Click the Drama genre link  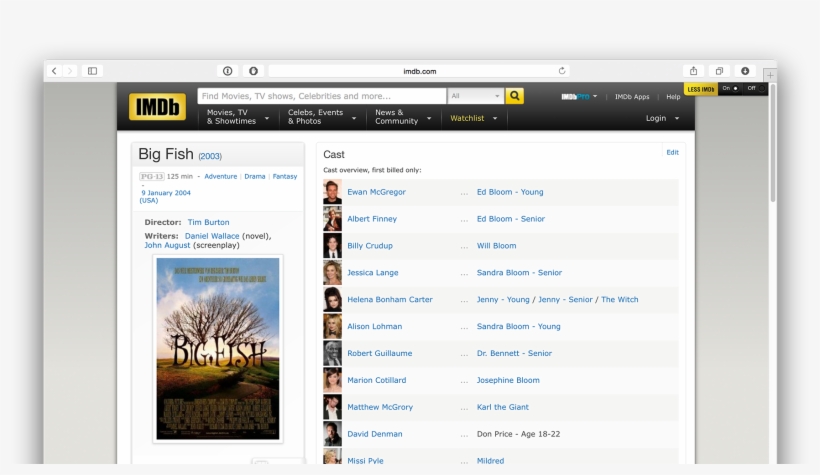pyautogui.click(x=255, y=176)
